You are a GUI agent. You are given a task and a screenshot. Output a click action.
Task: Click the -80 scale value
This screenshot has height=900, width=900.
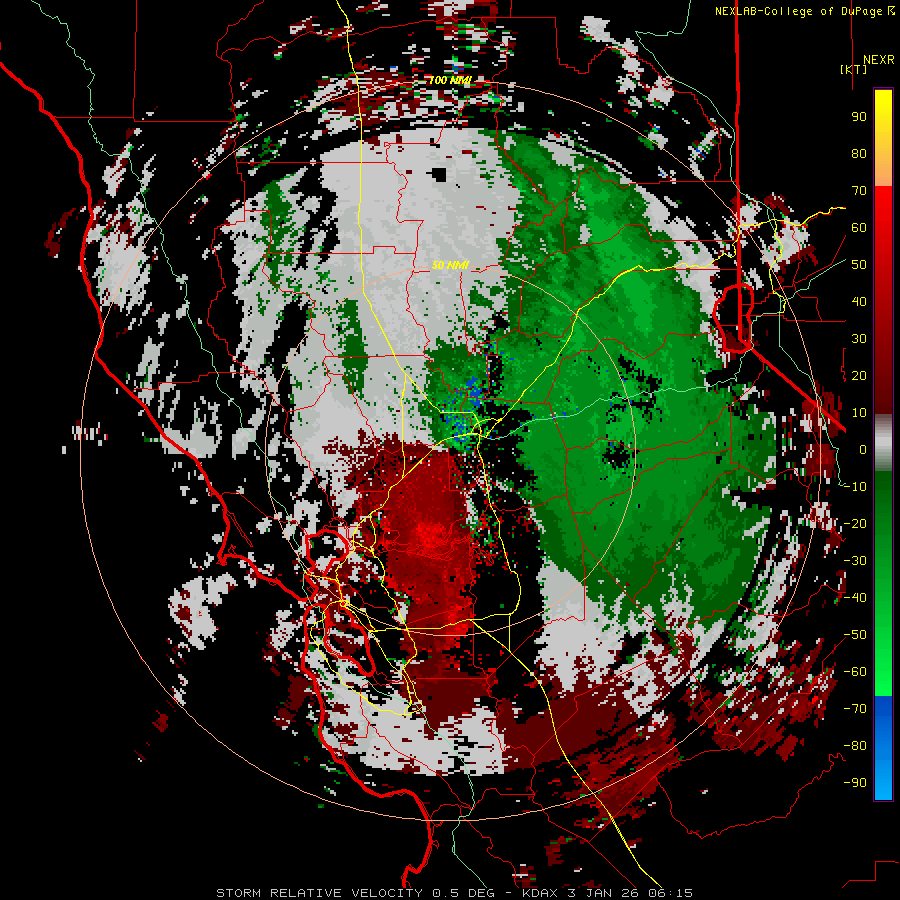[x=855, y=746]
